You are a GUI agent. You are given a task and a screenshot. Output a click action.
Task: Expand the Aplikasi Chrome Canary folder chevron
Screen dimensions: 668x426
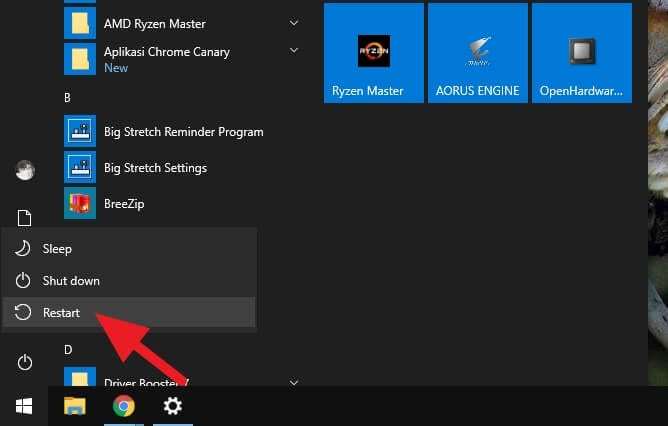point(294,51)
